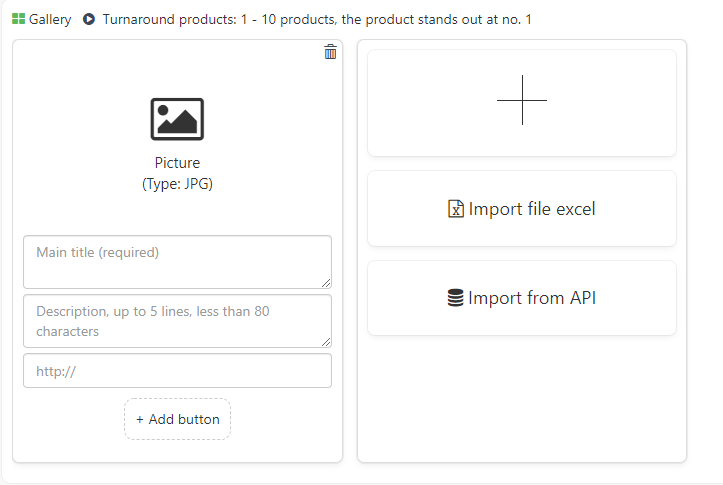Click the Turnaround products description text
Image resolution: width=723 pixels, height=485 pixels.
pyautogui.click(x=317, y=19)
